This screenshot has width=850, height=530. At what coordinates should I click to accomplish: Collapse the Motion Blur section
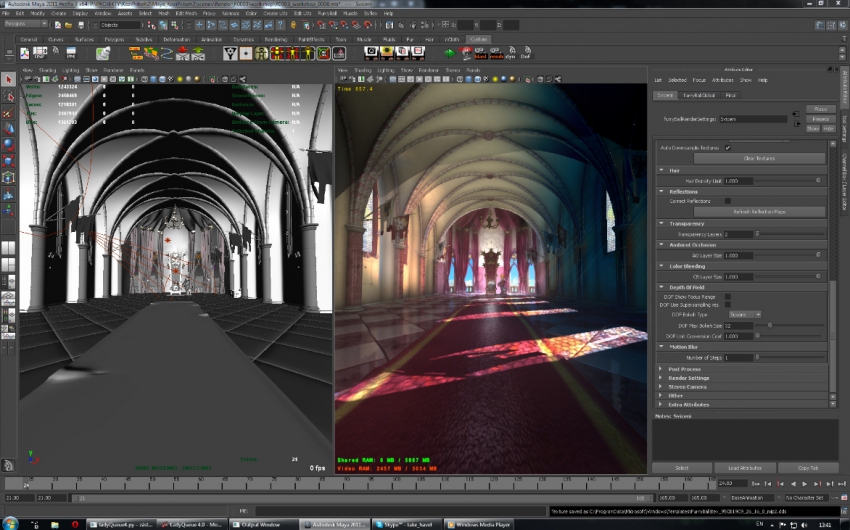coord(662,347)
